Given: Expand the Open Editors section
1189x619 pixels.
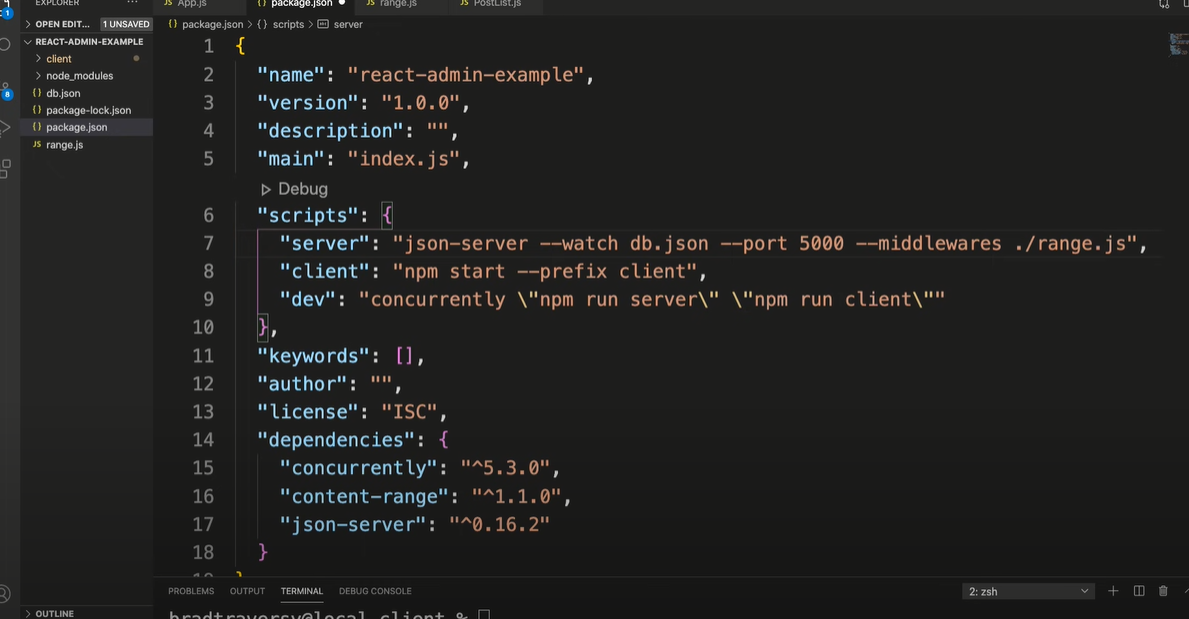Looking at the screenshot, I should [x=61, y=24].
